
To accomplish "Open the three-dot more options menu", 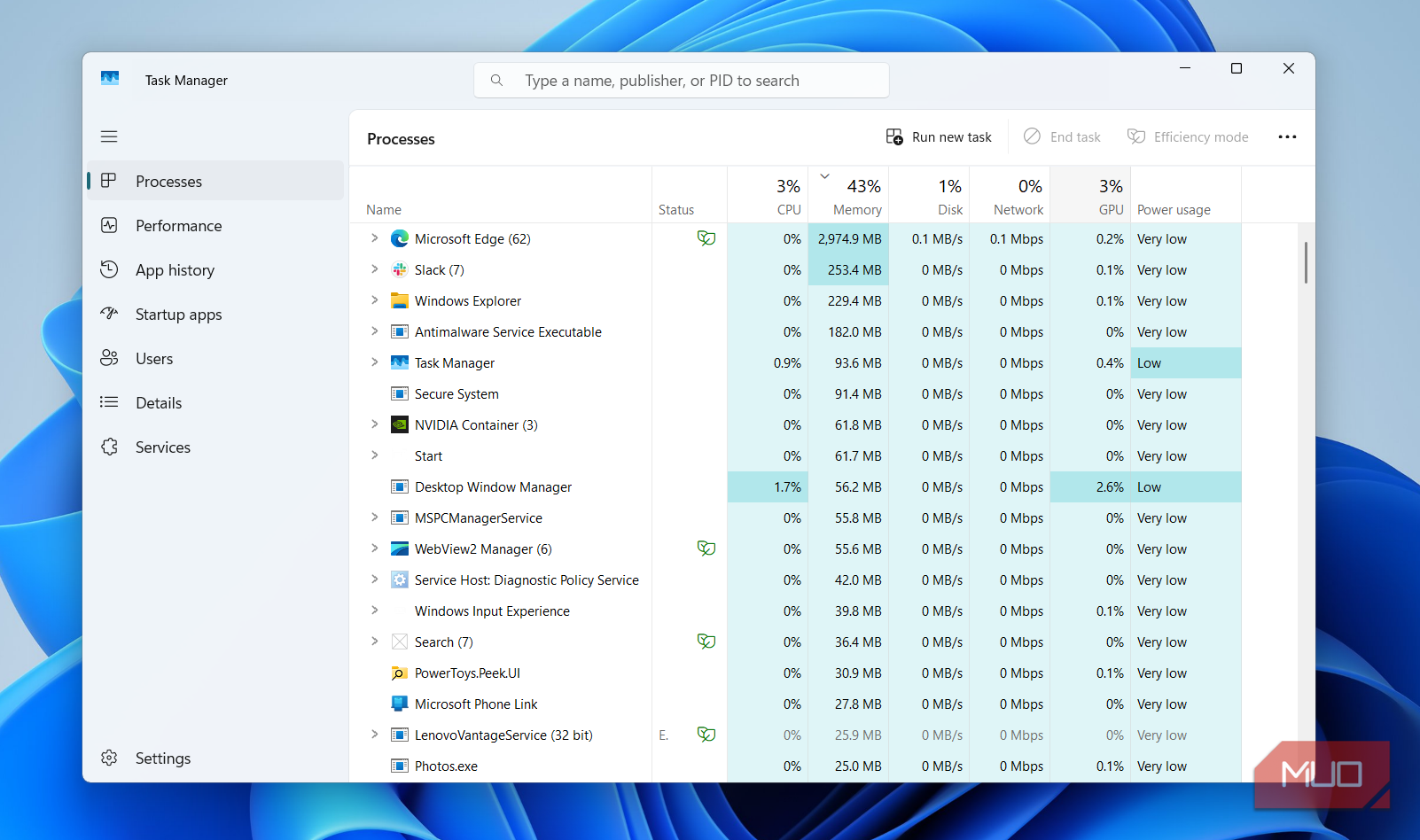I will pos(1287,137).
